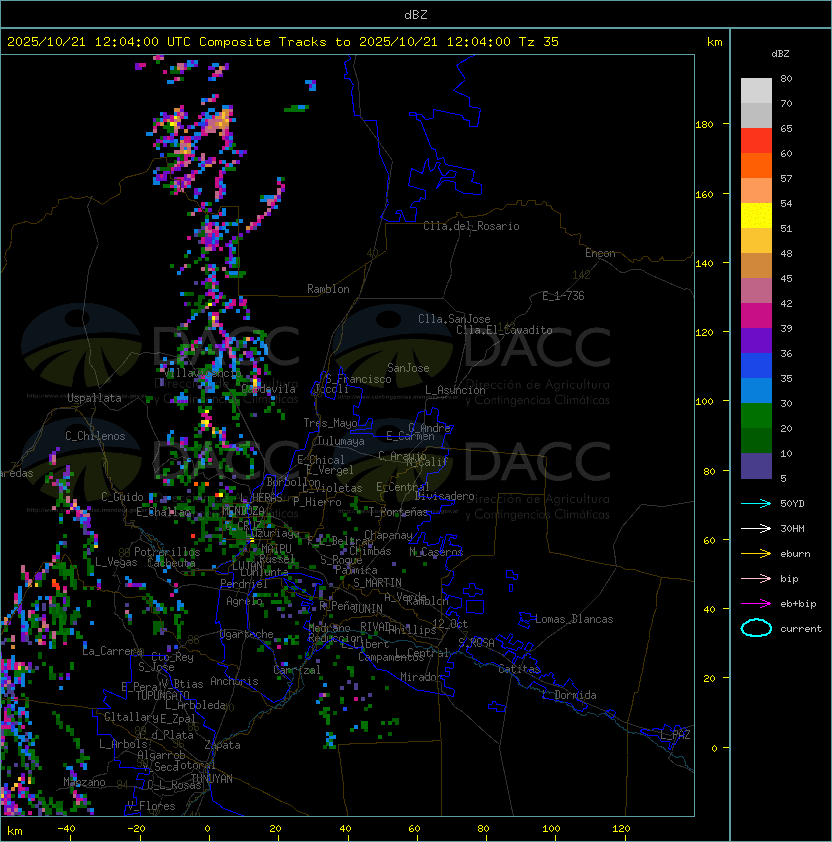832x842 pixels.
Task: Click the Encon map label
Action: coord(600,253)
